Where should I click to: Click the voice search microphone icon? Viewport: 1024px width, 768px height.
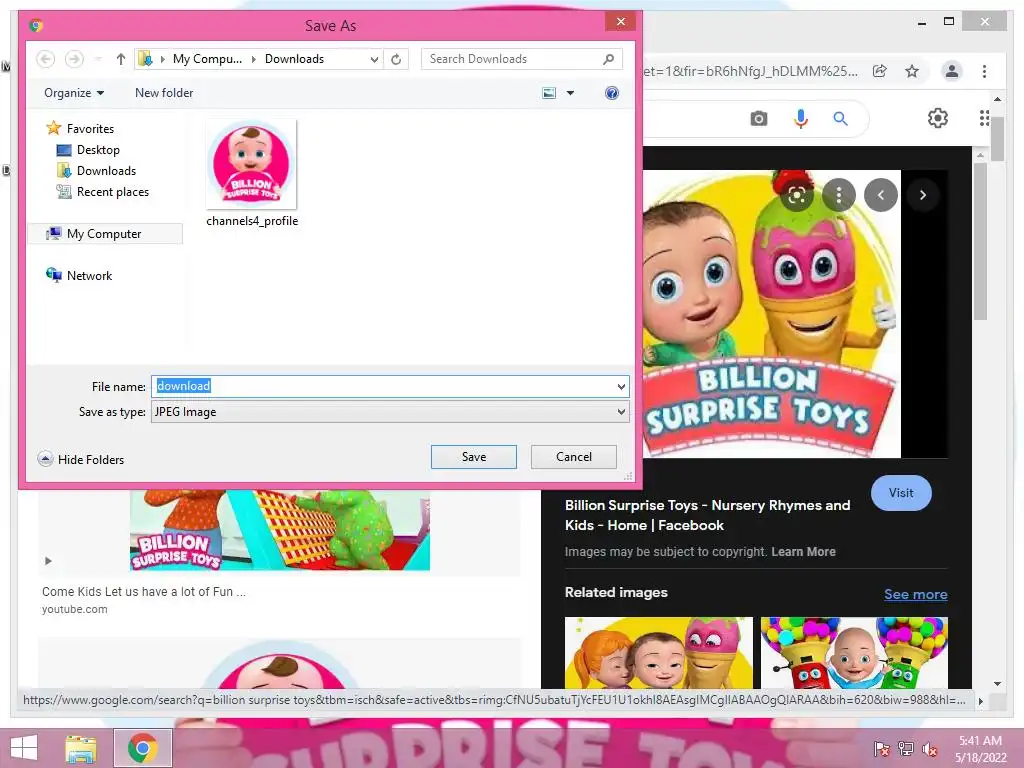click(x=801, y=118)
